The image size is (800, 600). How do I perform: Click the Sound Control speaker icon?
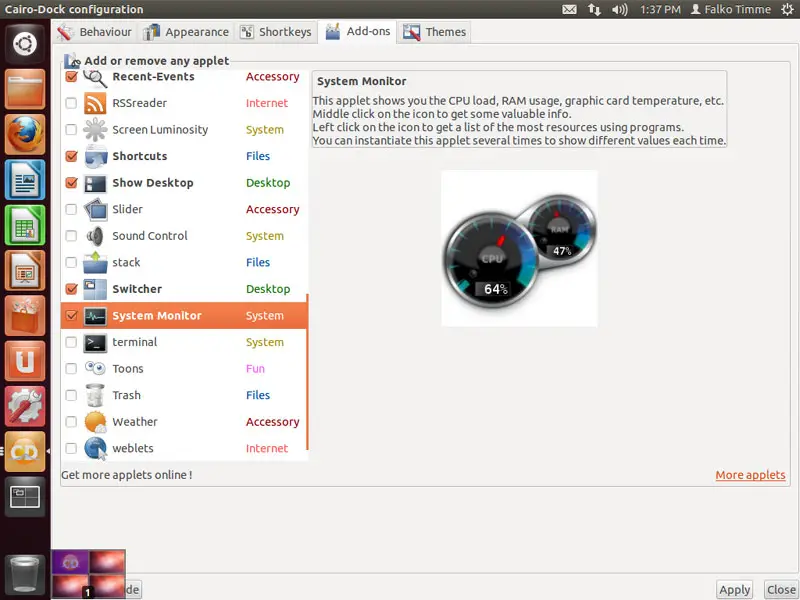click(95, 236)
